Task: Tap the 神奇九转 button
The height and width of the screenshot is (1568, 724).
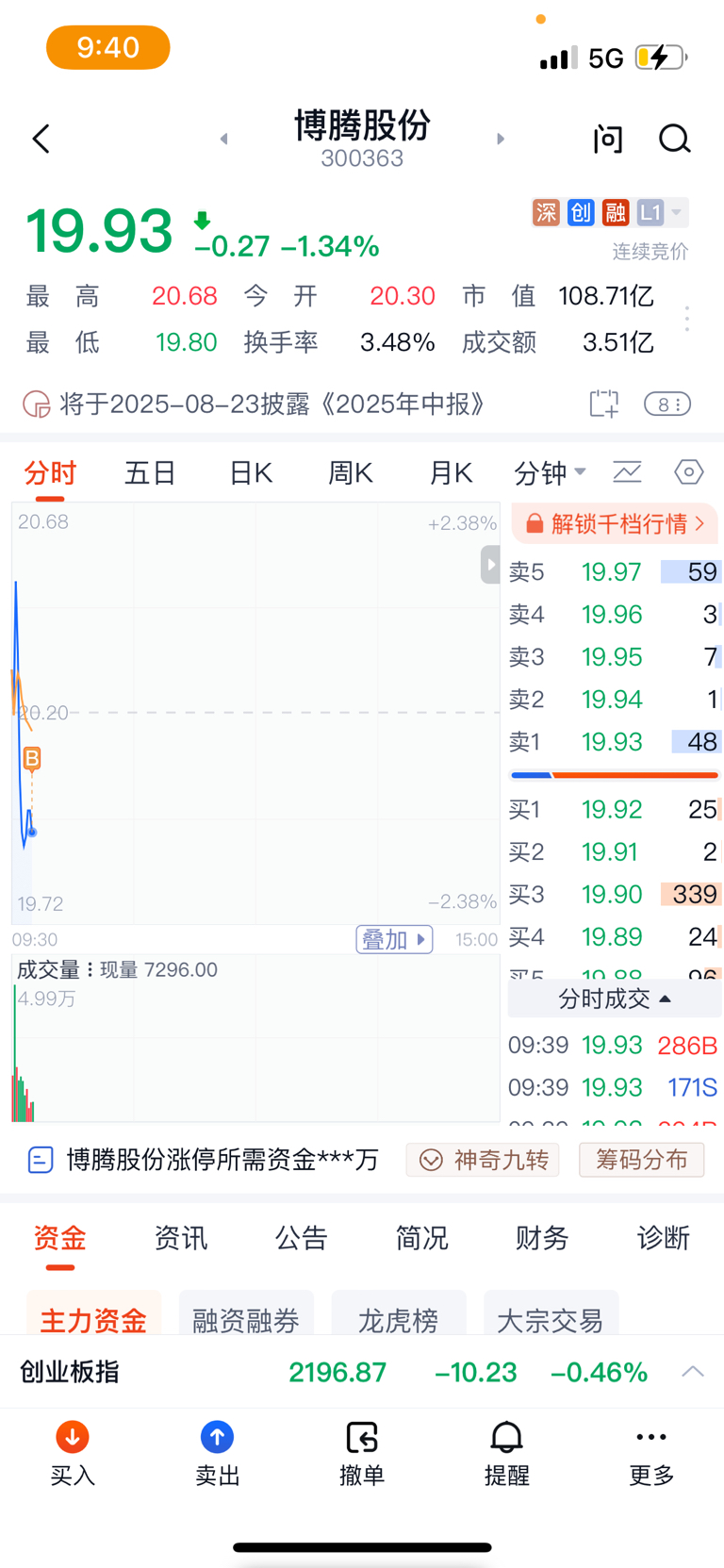Action: pos(483,1160)
